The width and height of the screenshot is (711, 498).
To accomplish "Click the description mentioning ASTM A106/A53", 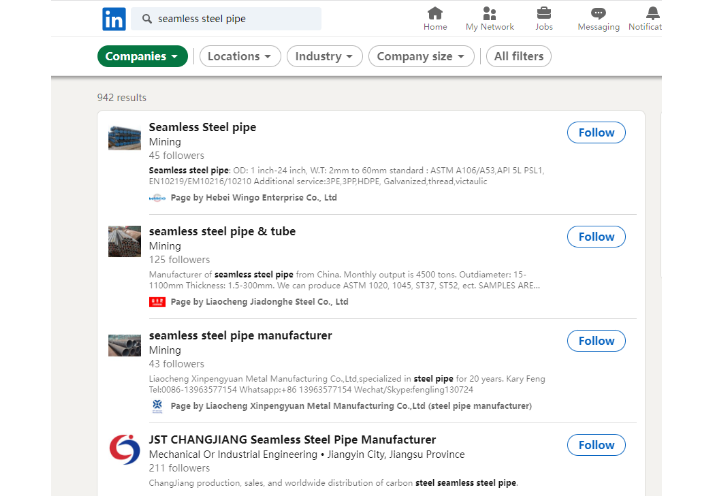I will [346, 176].
